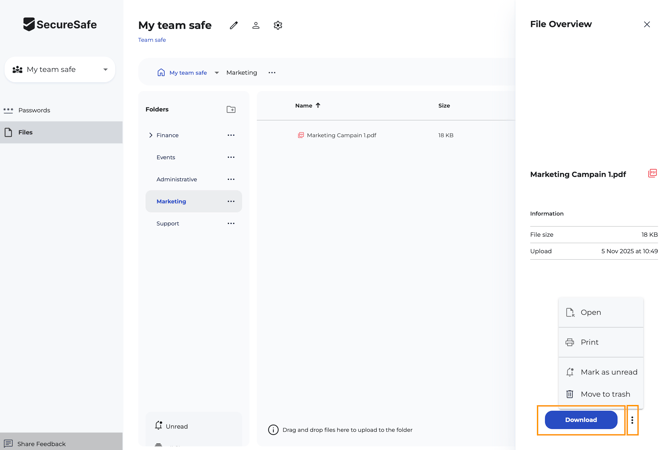Open safe settings gear icon

(278, 25)
